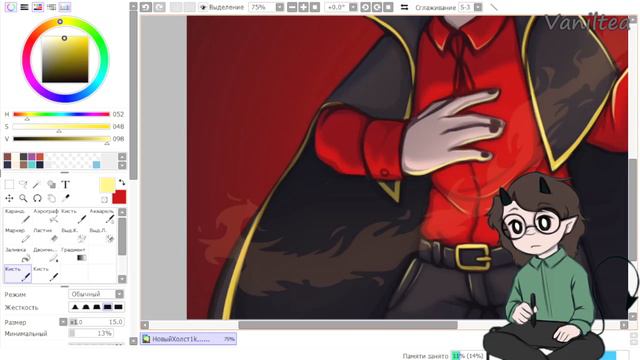The image size is (640, 360).
Task: Click the Undo arrow in top toolbar
Action: coord(146,7)
